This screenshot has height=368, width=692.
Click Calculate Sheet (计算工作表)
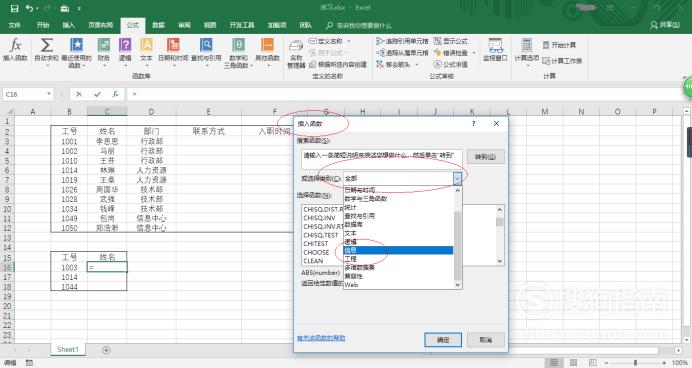coord(562,61)
